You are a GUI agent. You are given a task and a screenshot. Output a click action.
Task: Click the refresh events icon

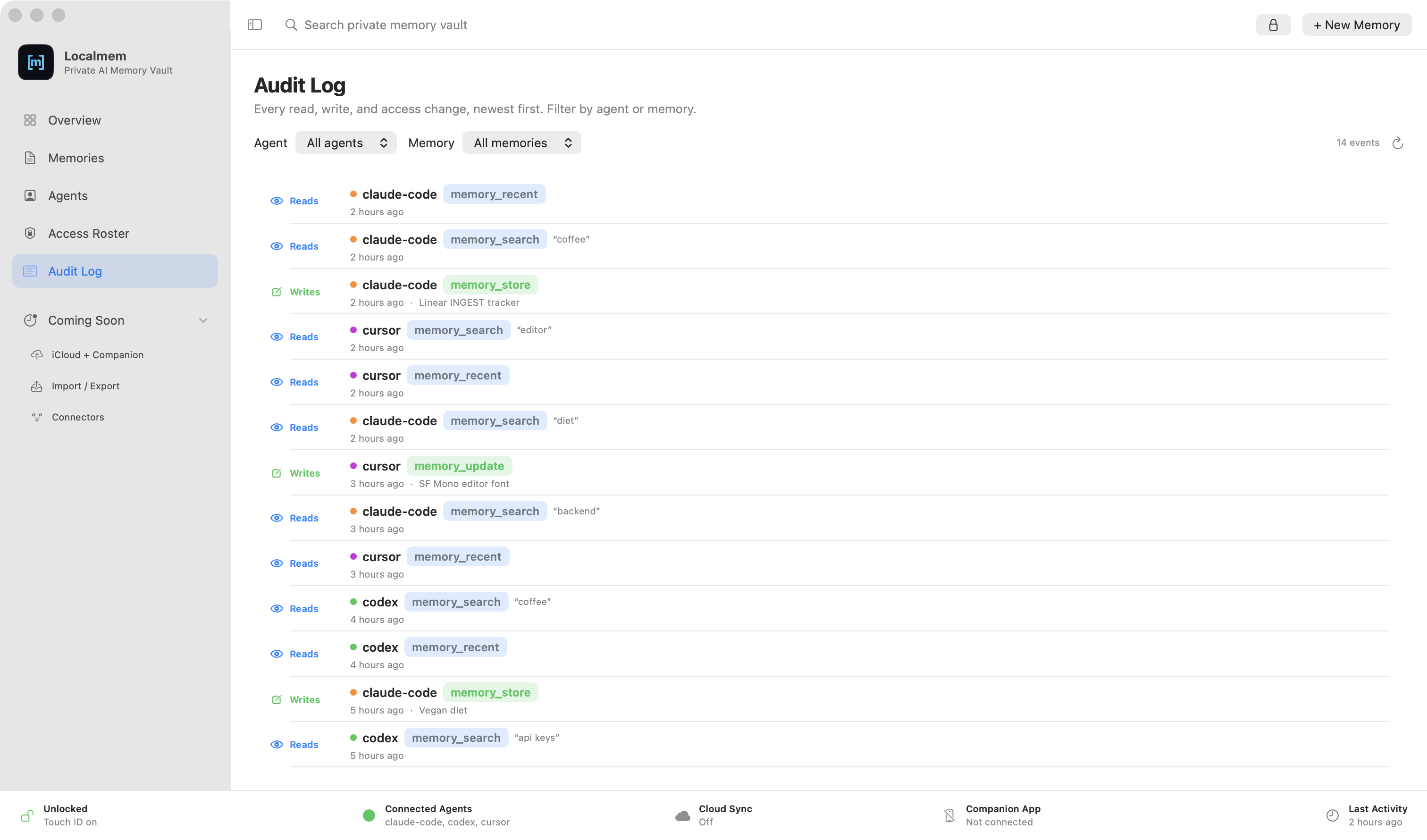pyautogui.click(x=1398, y=143)
